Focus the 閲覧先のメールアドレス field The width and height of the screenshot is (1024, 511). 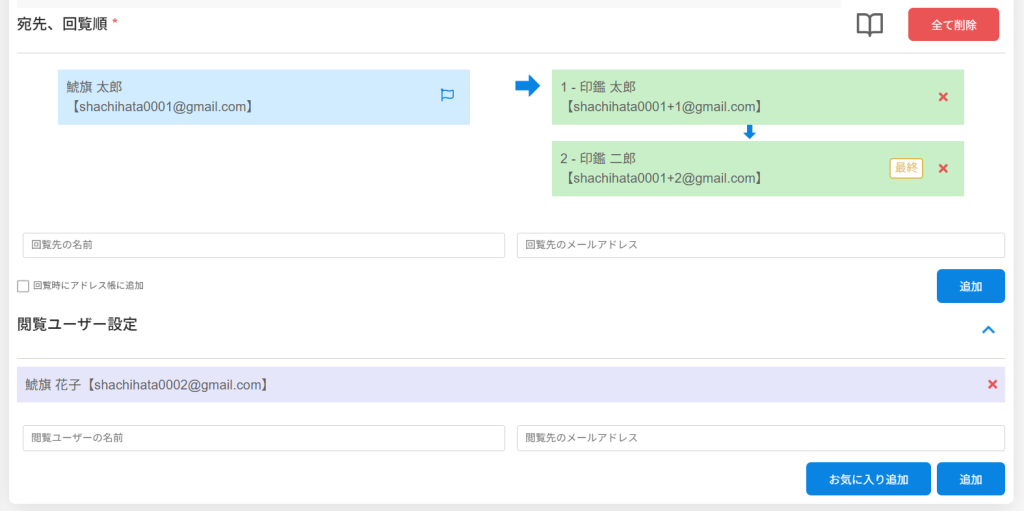tap(760, 438)
